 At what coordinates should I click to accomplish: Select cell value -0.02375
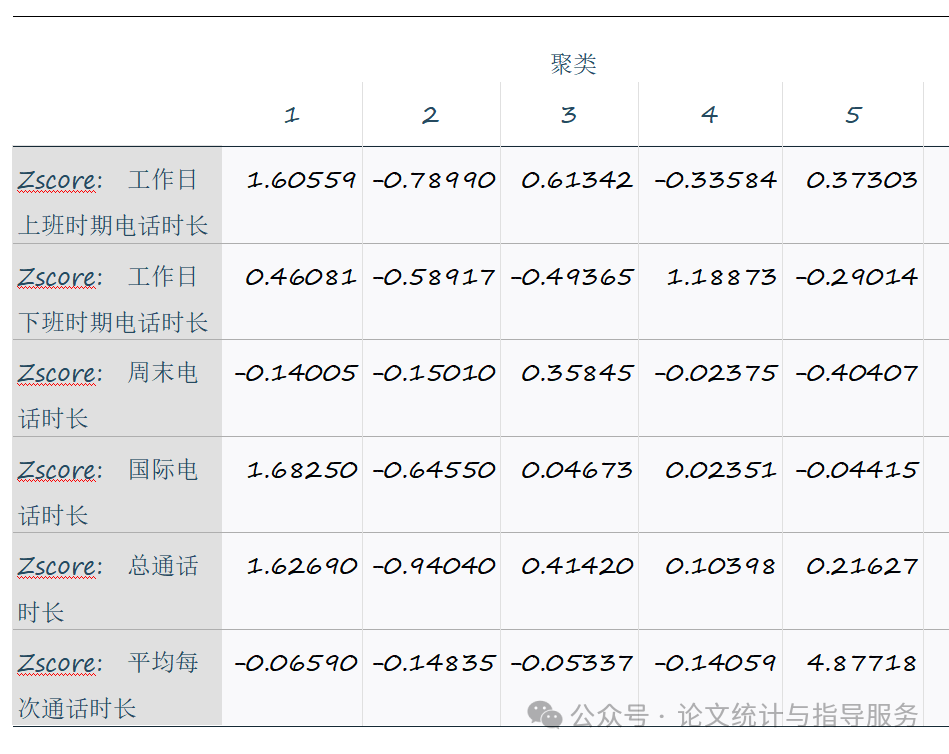coord(715,373)
